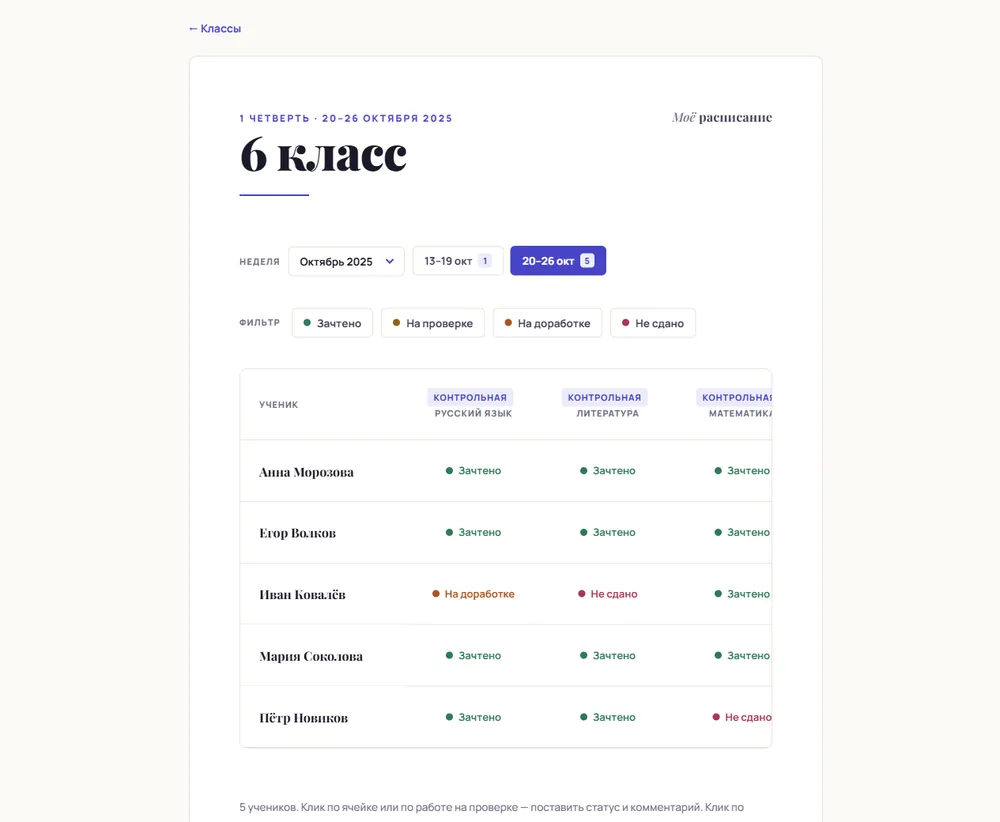Select the 20–26 окт week tab
This screenshot has width=1000, height=822.
pyautogui.click(x=558, y=261)
